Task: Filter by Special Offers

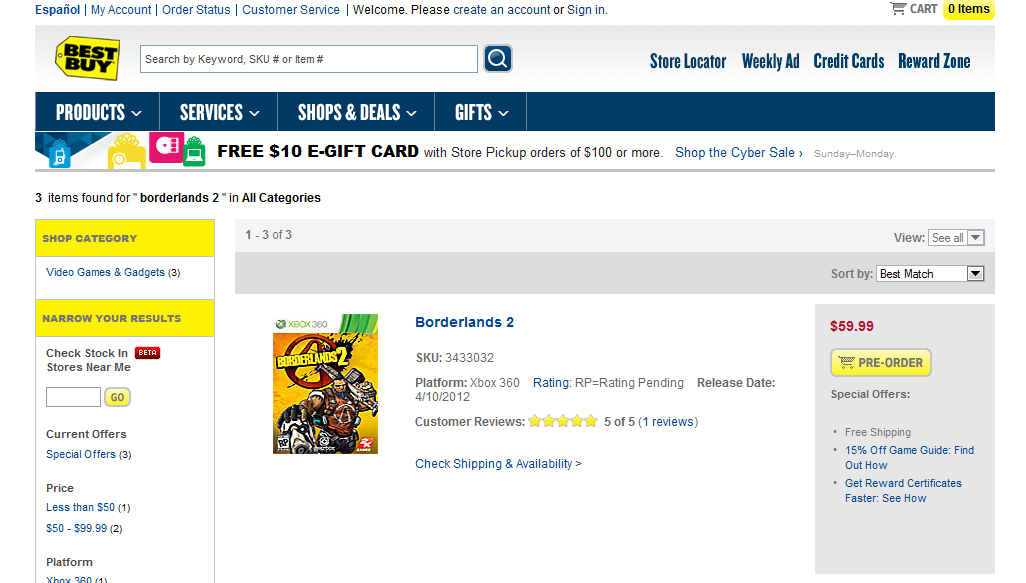Action: pos(80,454)
